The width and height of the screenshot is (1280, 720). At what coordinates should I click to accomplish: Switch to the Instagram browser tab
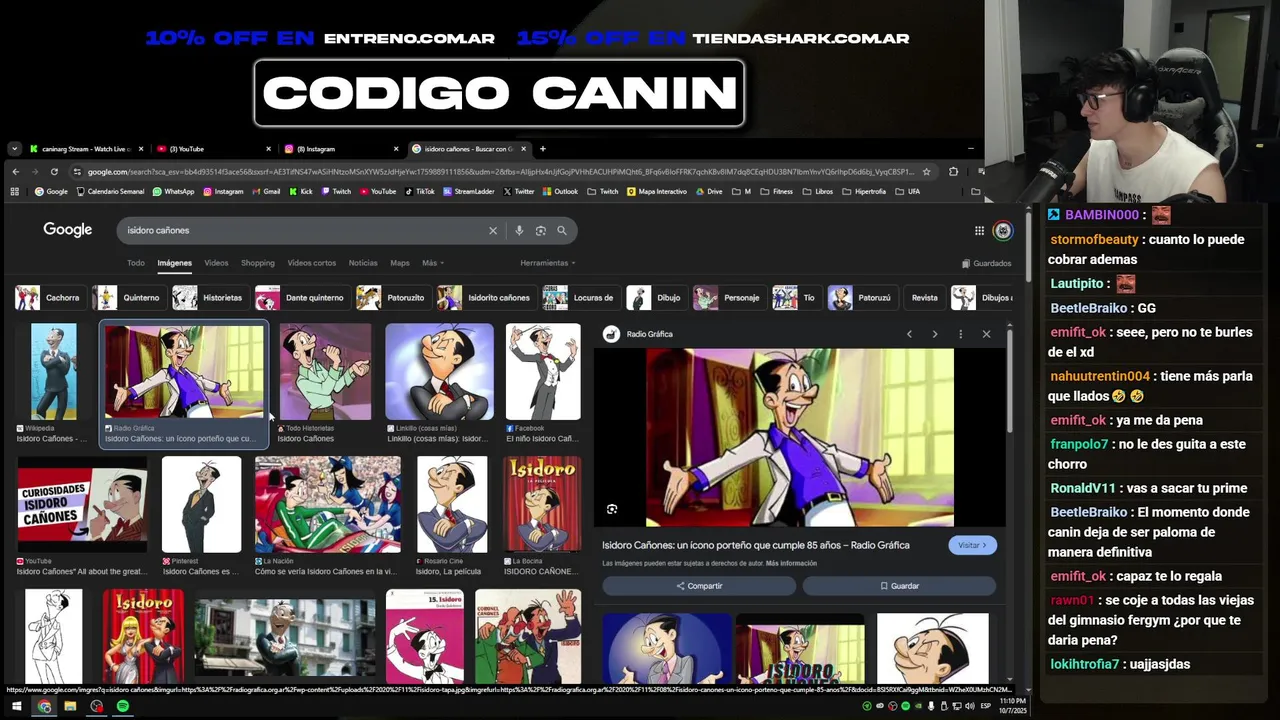(x=340, y=149)
